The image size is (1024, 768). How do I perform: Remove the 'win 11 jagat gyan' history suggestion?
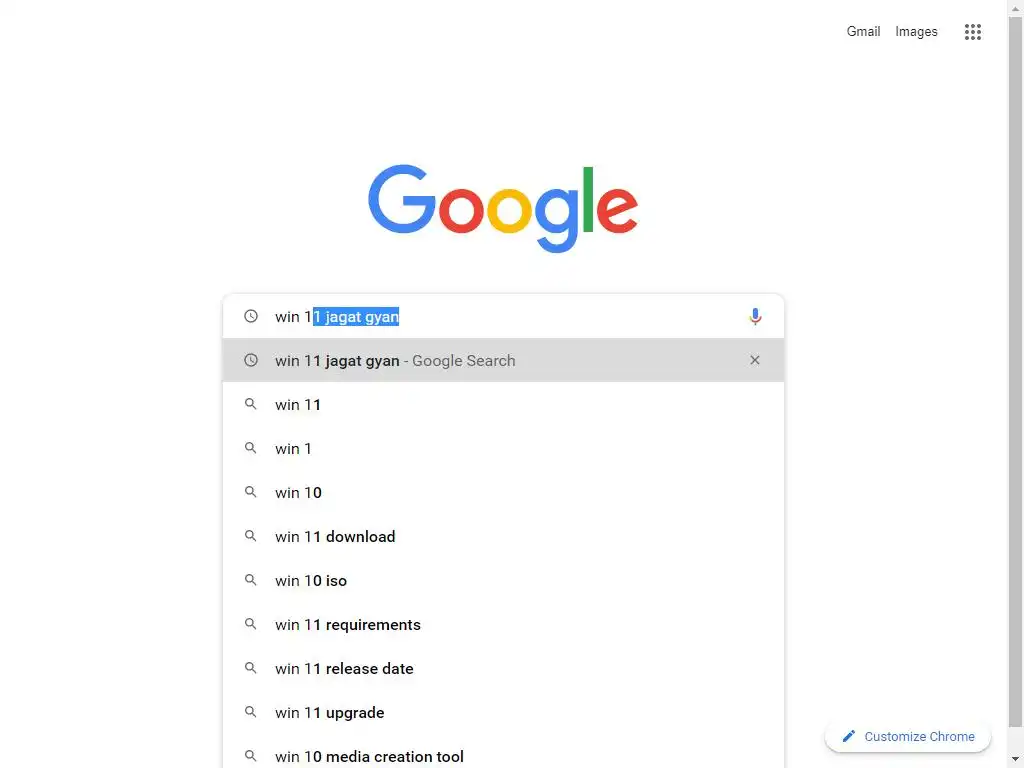[x=755, y=360]
